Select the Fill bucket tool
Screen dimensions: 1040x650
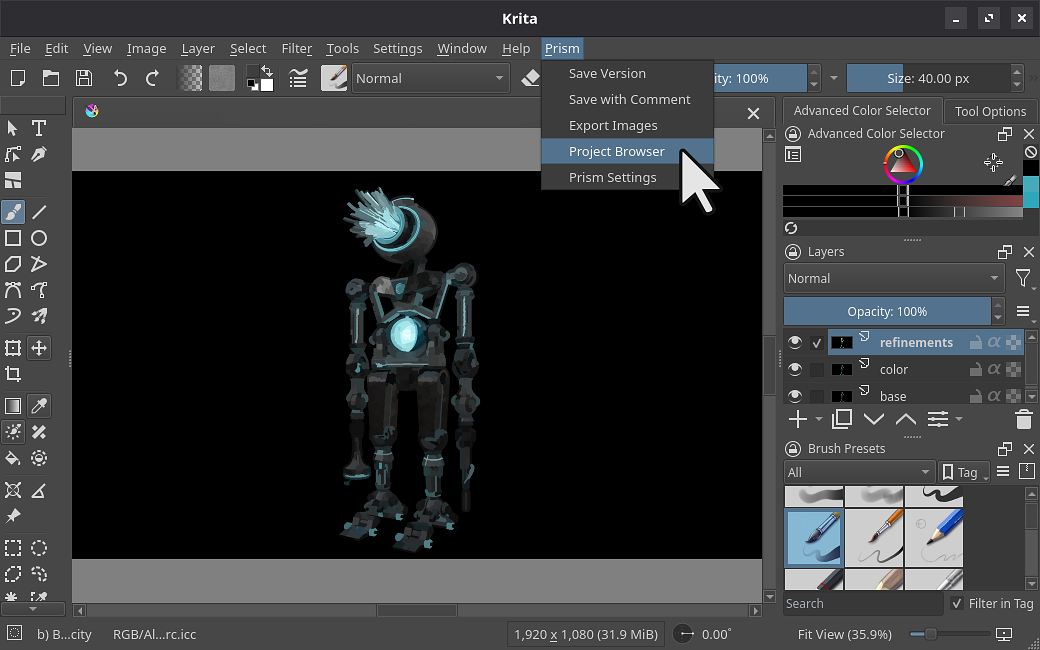(x=13, y=458)
